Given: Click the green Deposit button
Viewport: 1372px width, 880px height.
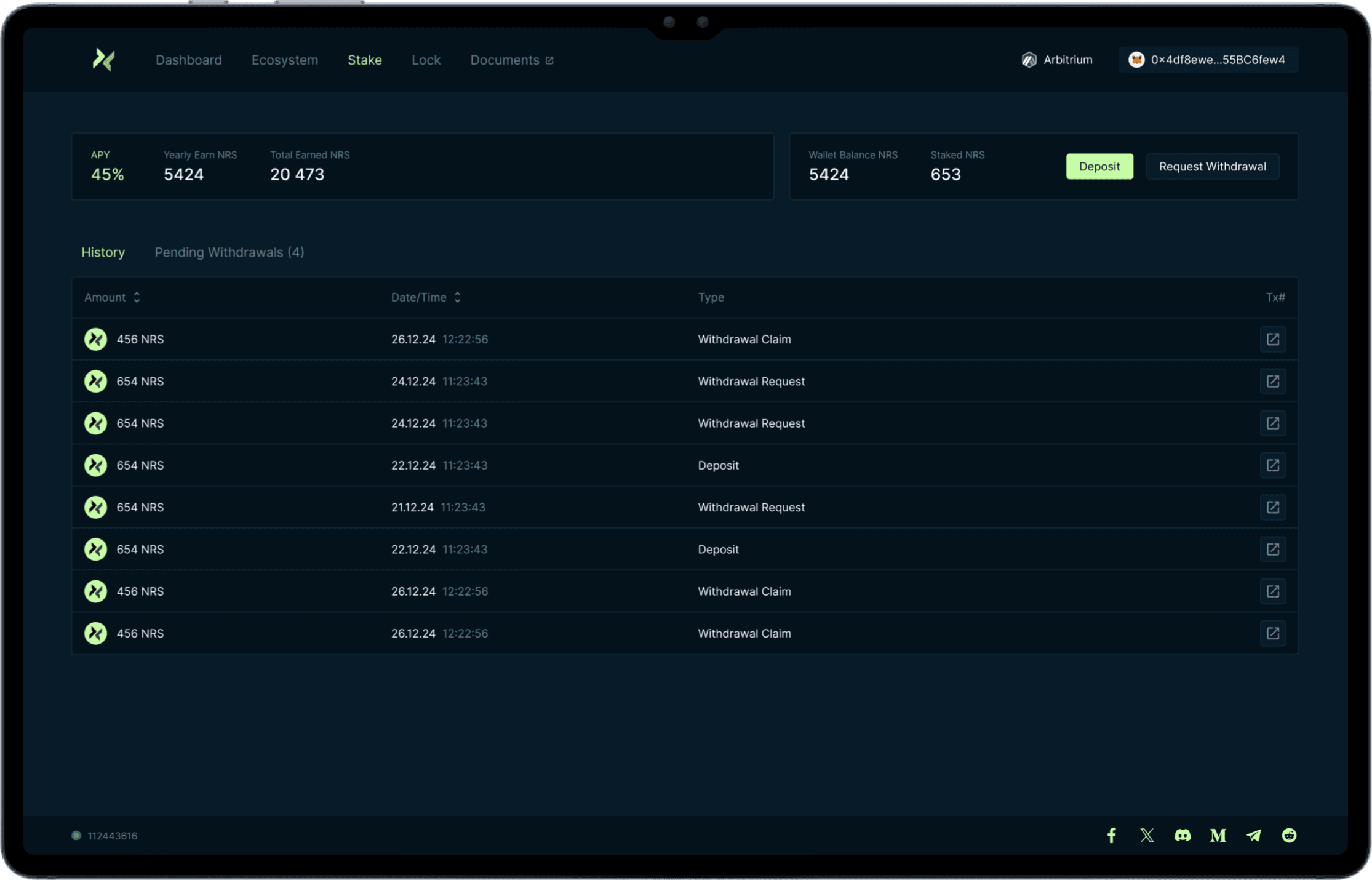Looking at the screenshot, I should (x=1099, y=166).
